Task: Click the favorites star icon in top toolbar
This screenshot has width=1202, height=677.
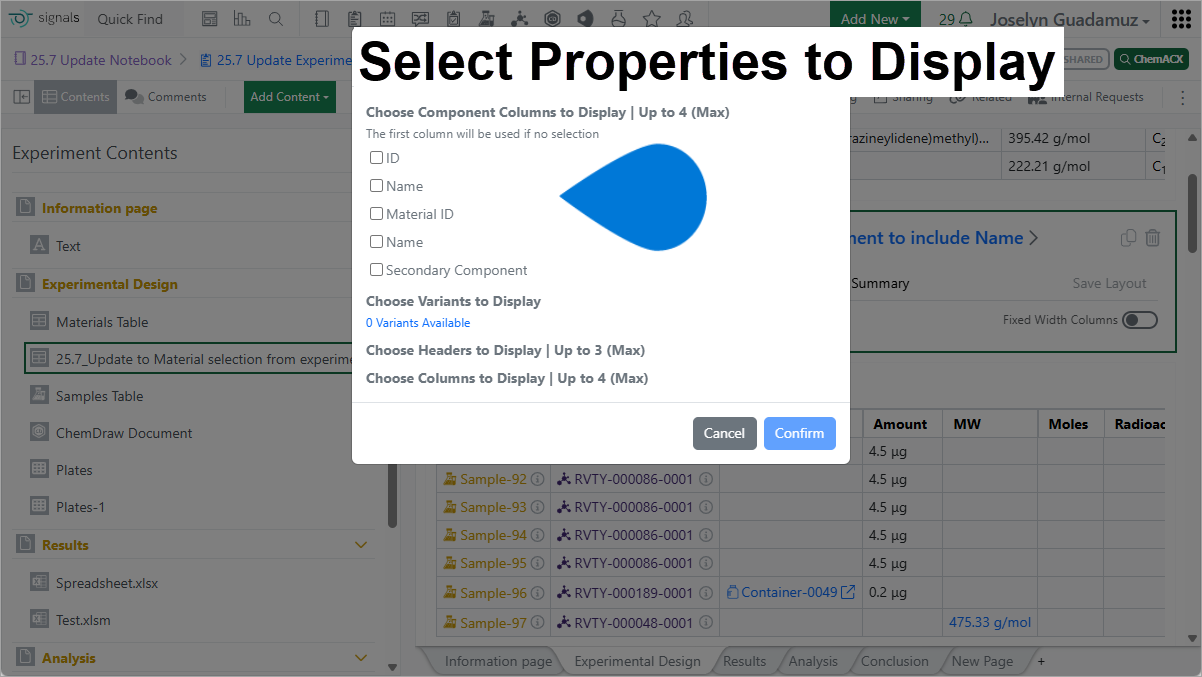Action: 651,19
